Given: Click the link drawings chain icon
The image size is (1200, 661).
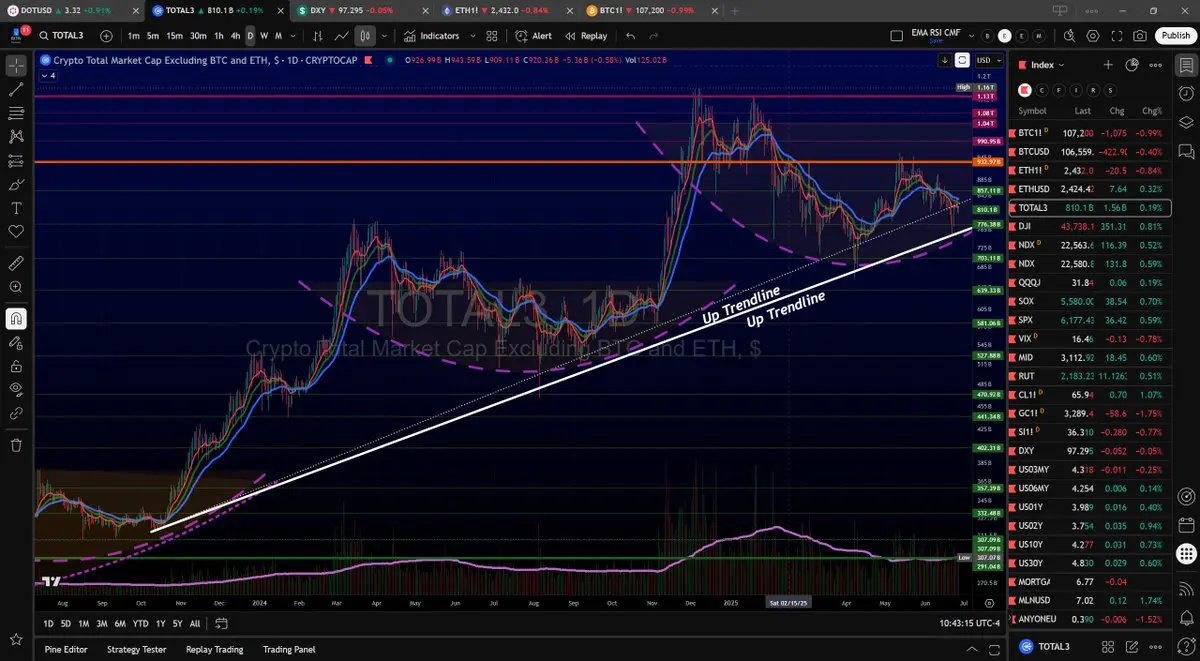Looking at the screenshot, I should point(16,413).
